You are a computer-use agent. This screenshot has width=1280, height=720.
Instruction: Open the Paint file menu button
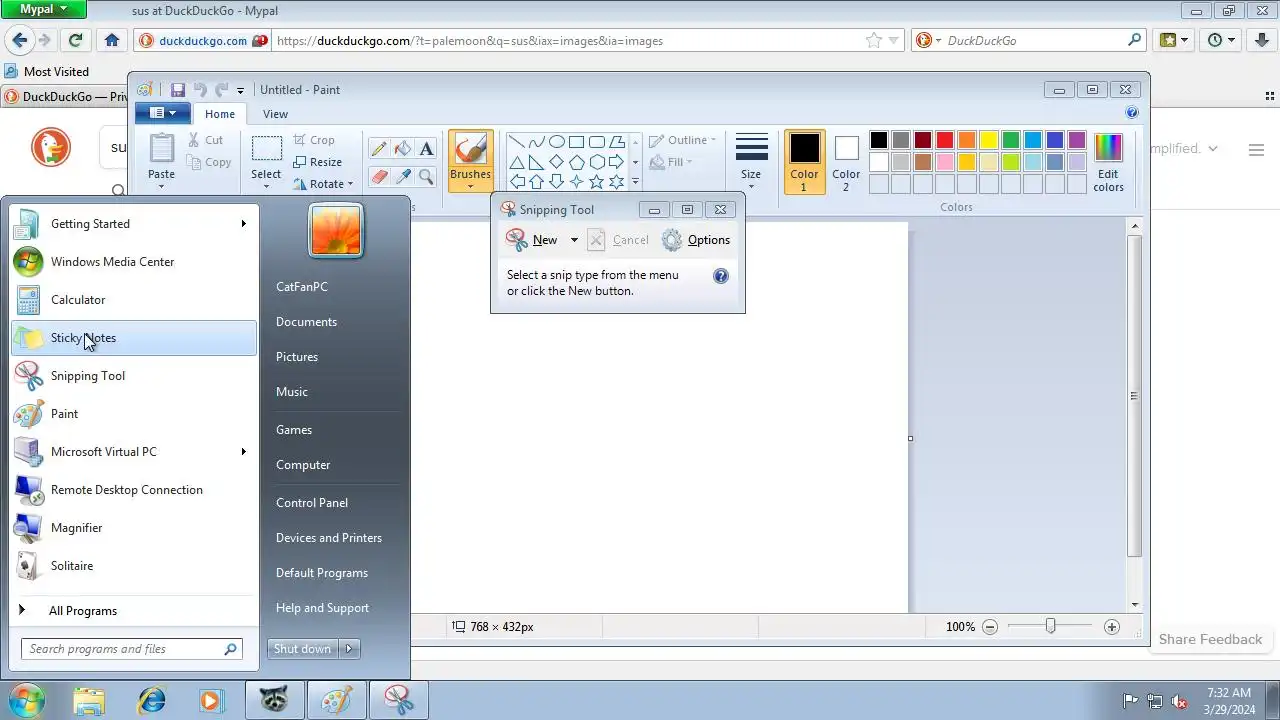pyautogui.click(x=161, y=113)
